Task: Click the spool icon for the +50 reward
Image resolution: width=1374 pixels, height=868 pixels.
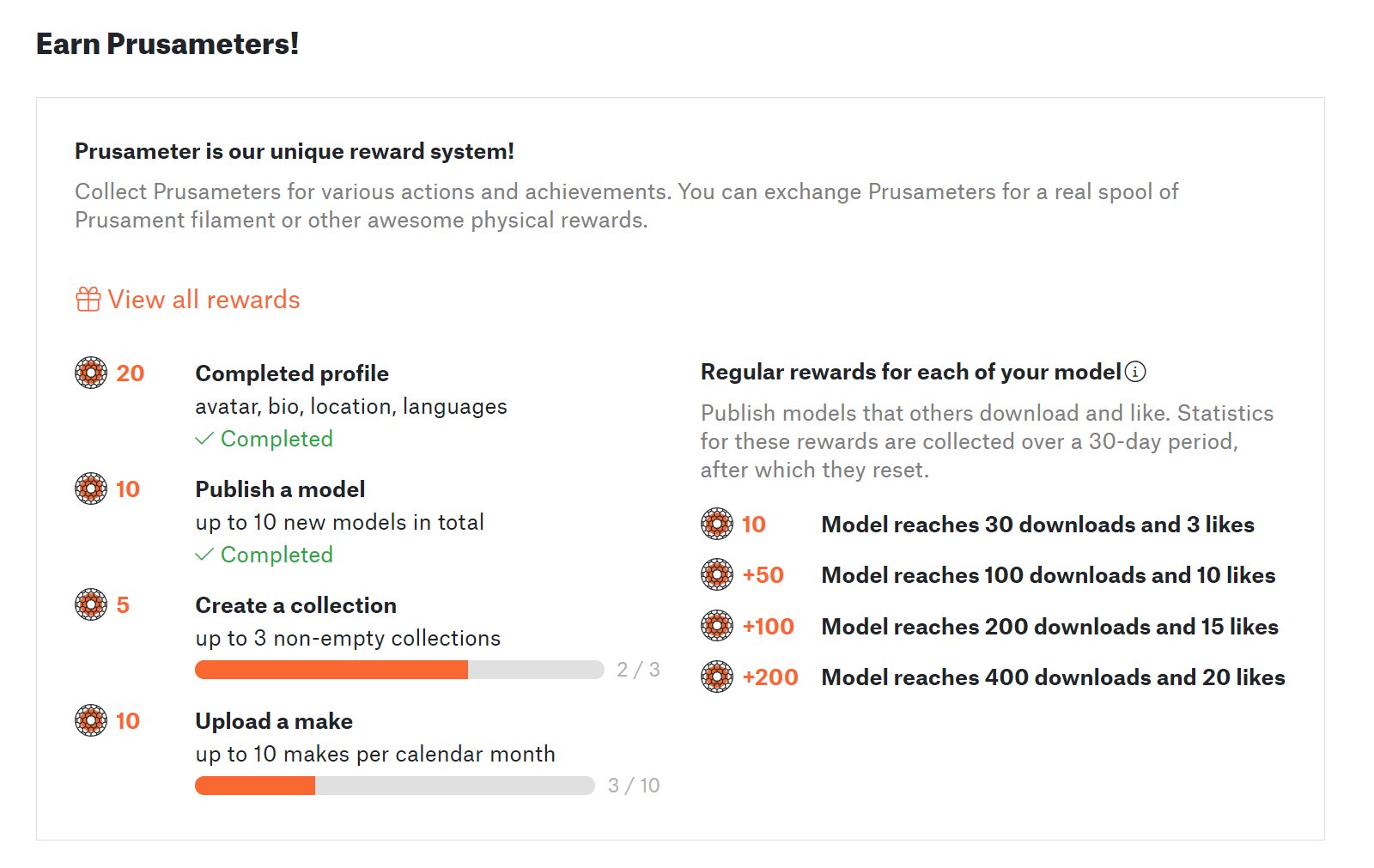Action: pos(717,574)
